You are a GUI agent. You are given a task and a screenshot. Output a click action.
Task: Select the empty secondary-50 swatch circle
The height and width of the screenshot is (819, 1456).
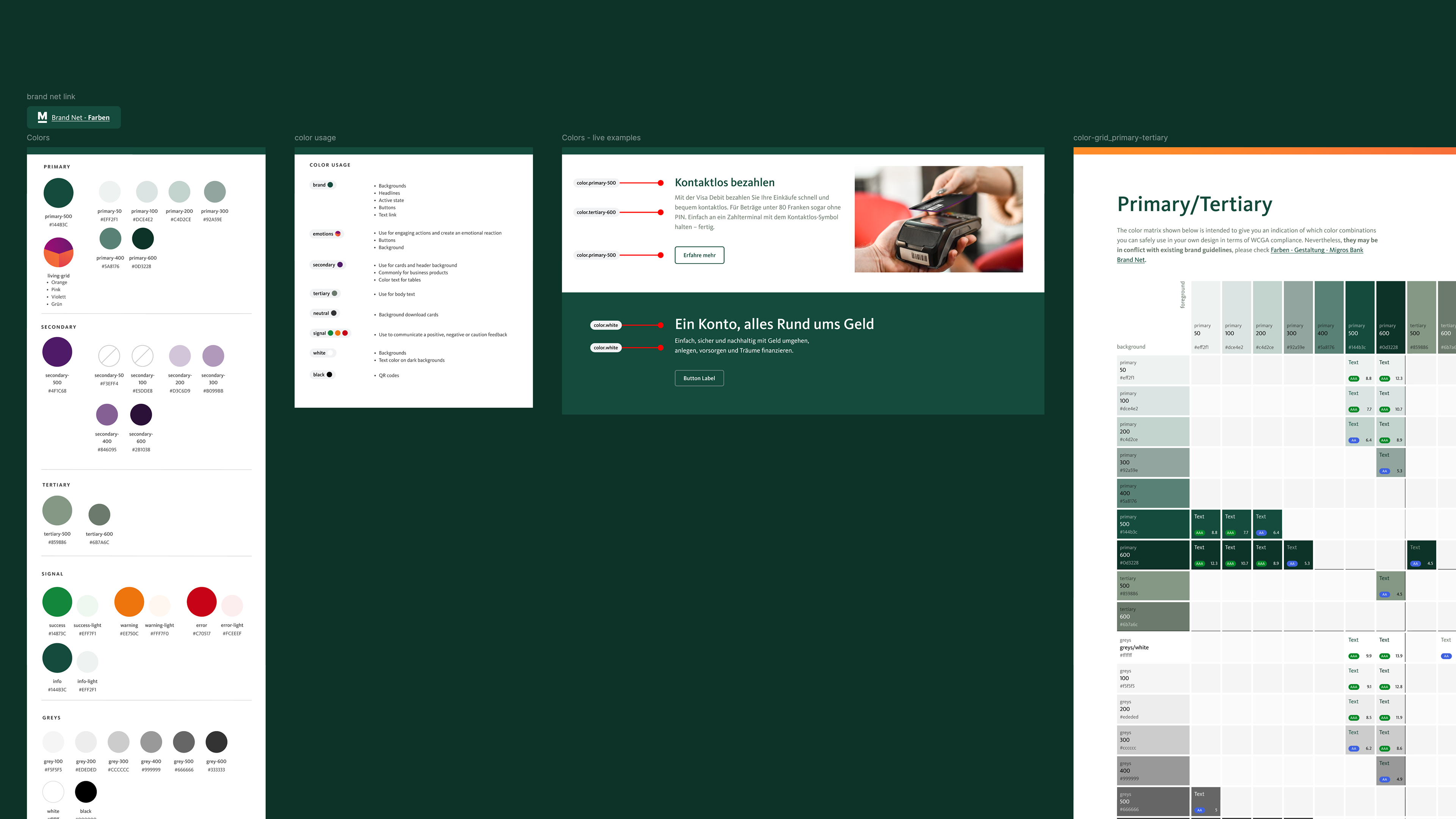109,356
